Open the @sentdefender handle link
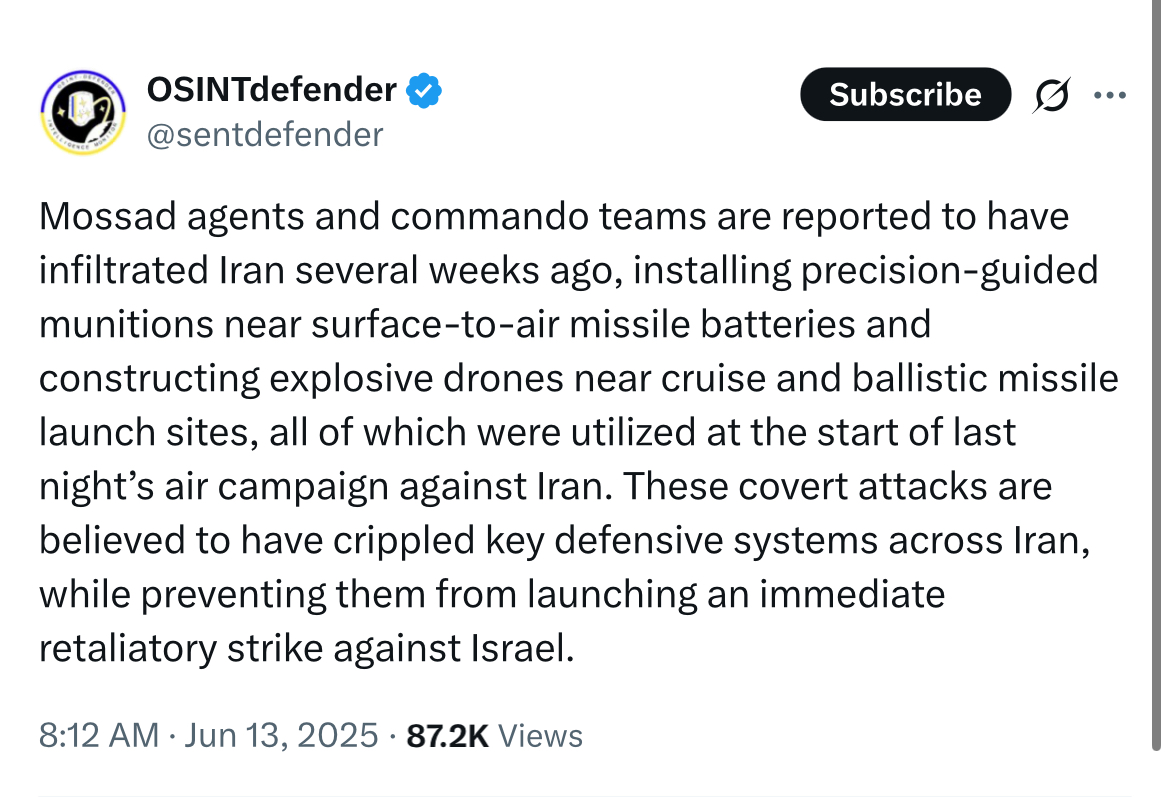This screenshot has height=797, width=1170. click(x=265, y=135)
